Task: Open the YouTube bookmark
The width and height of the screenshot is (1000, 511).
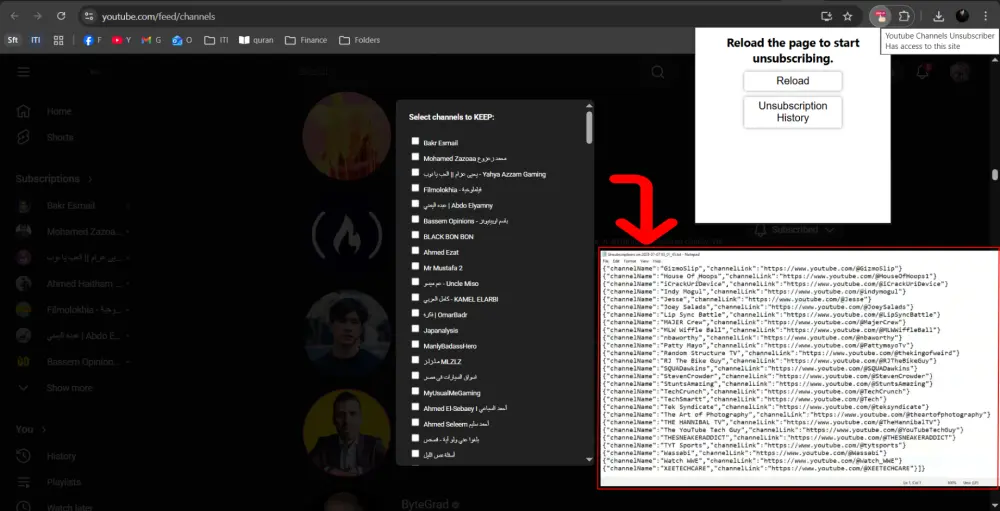Action: [121, 40]
